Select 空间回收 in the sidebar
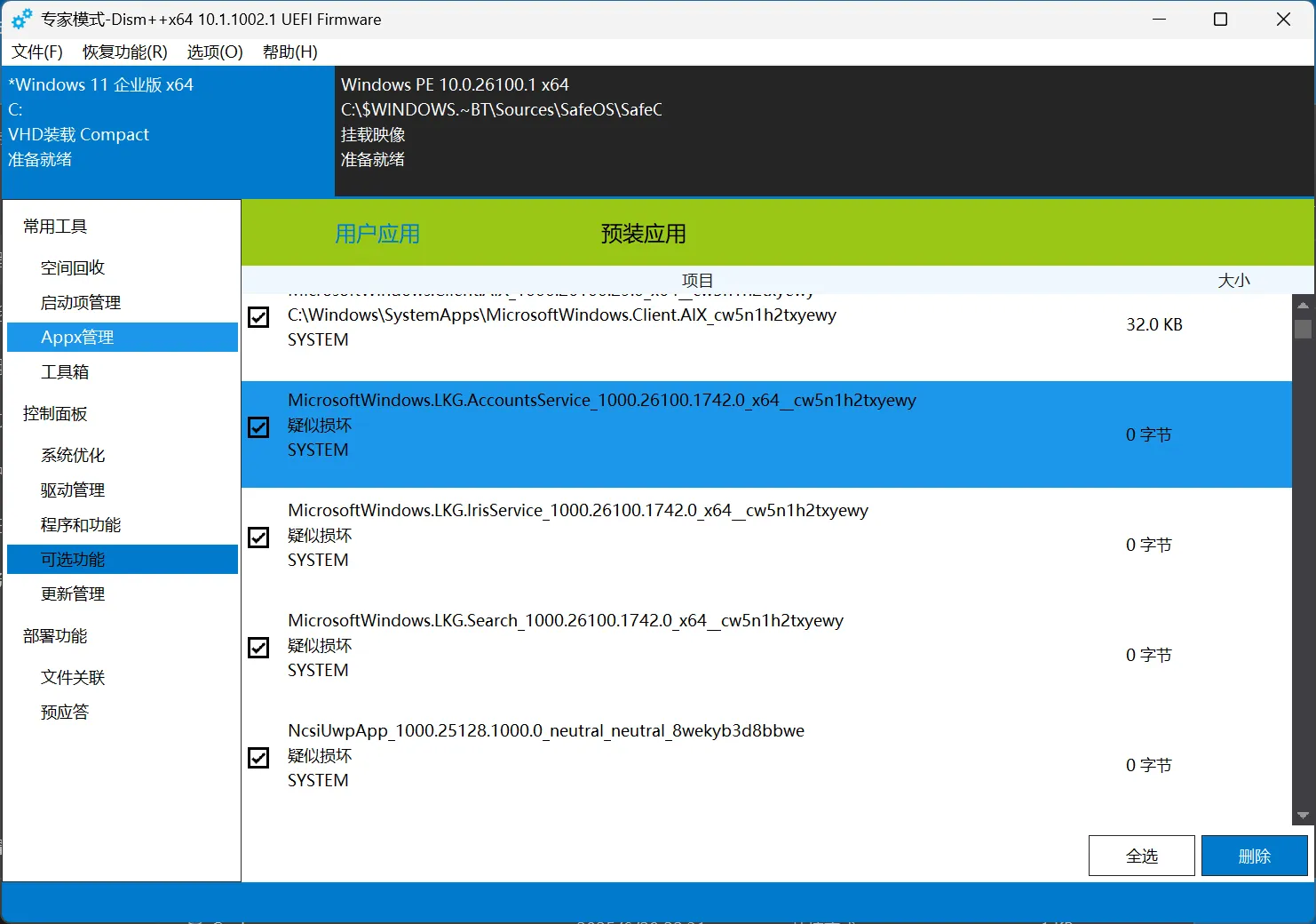Image resolution: width=1316 pixels, height=924 pixels. tap(73, 267)
